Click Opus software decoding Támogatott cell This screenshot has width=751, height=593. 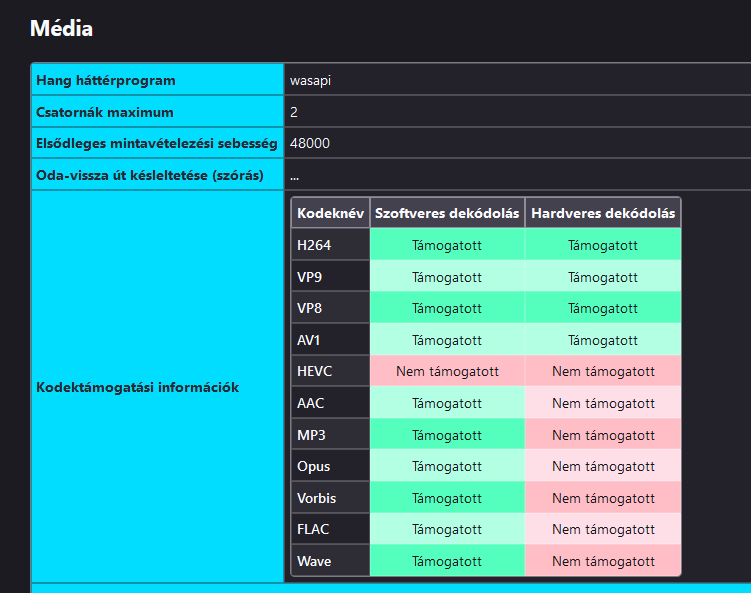[447, 466]
